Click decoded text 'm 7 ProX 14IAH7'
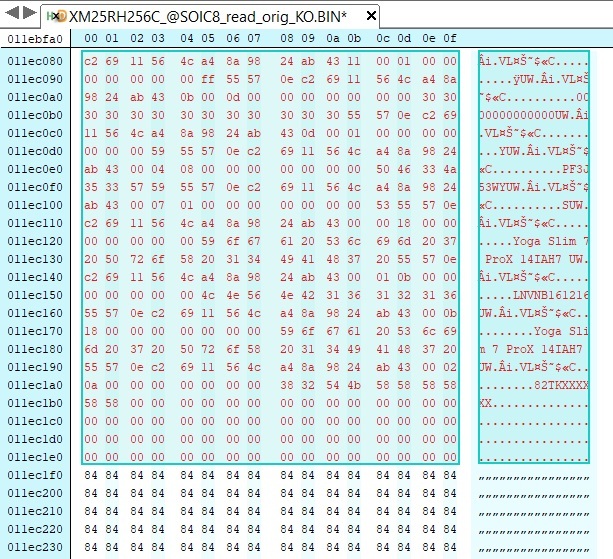Viewport: 613px width, 559px height. tap(531, 349)
